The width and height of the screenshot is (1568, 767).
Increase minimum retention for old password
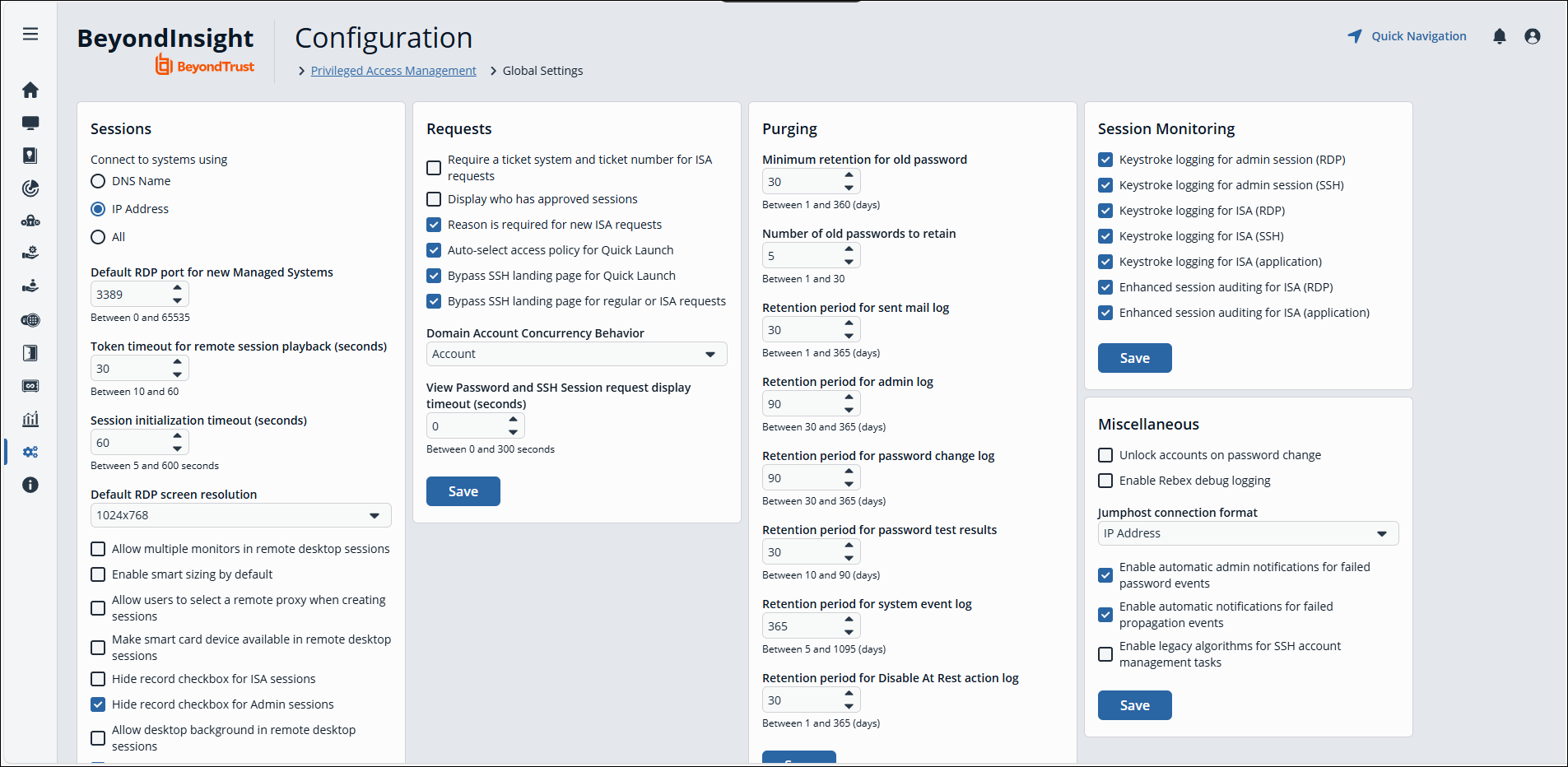coord(849,175)
